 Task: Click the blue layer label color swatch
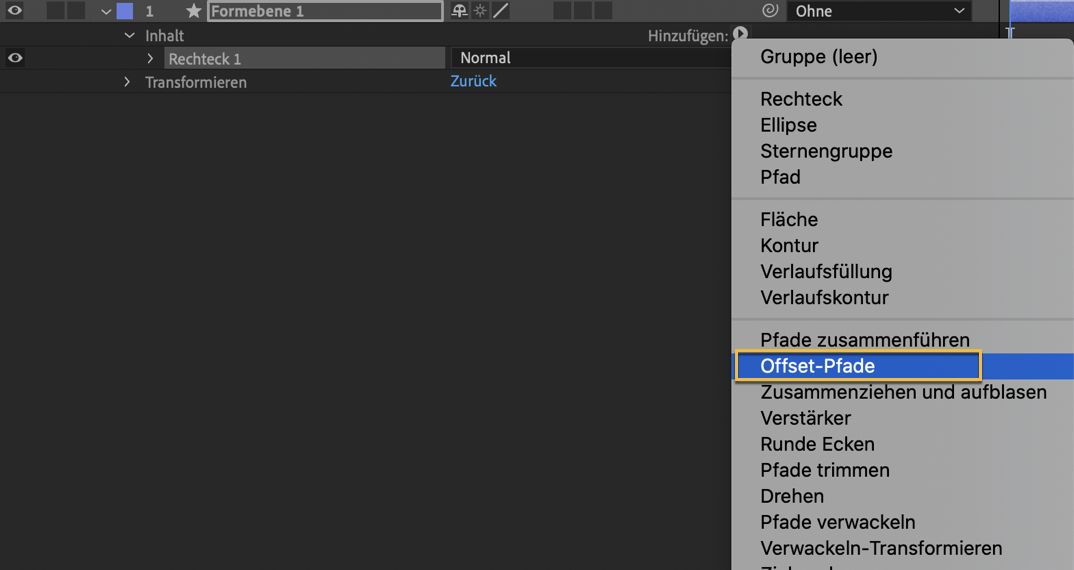[x=125, y=11]
